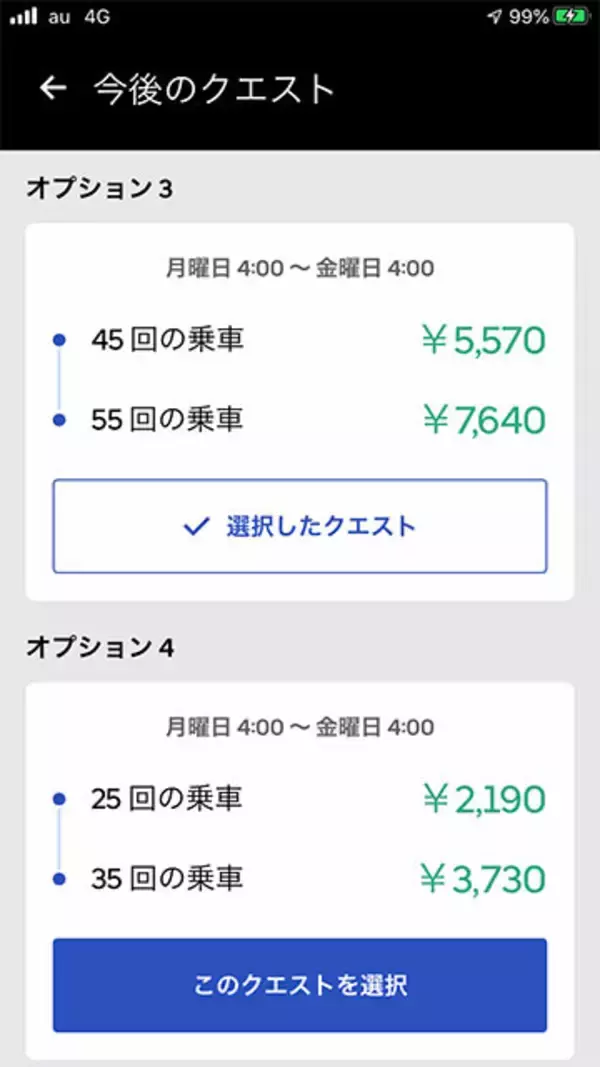Click the battery charging icon
Screen dimensions: 600x1067
(x=571, y=16)
